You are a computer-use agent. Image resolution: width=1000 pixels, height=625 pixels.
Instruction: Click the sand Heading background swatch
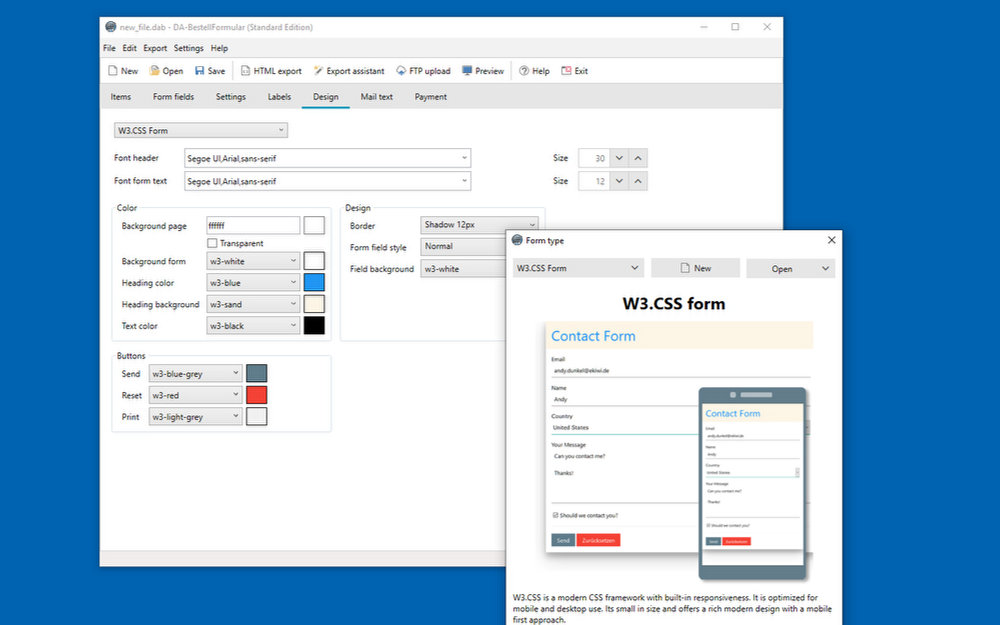(314, 304)
